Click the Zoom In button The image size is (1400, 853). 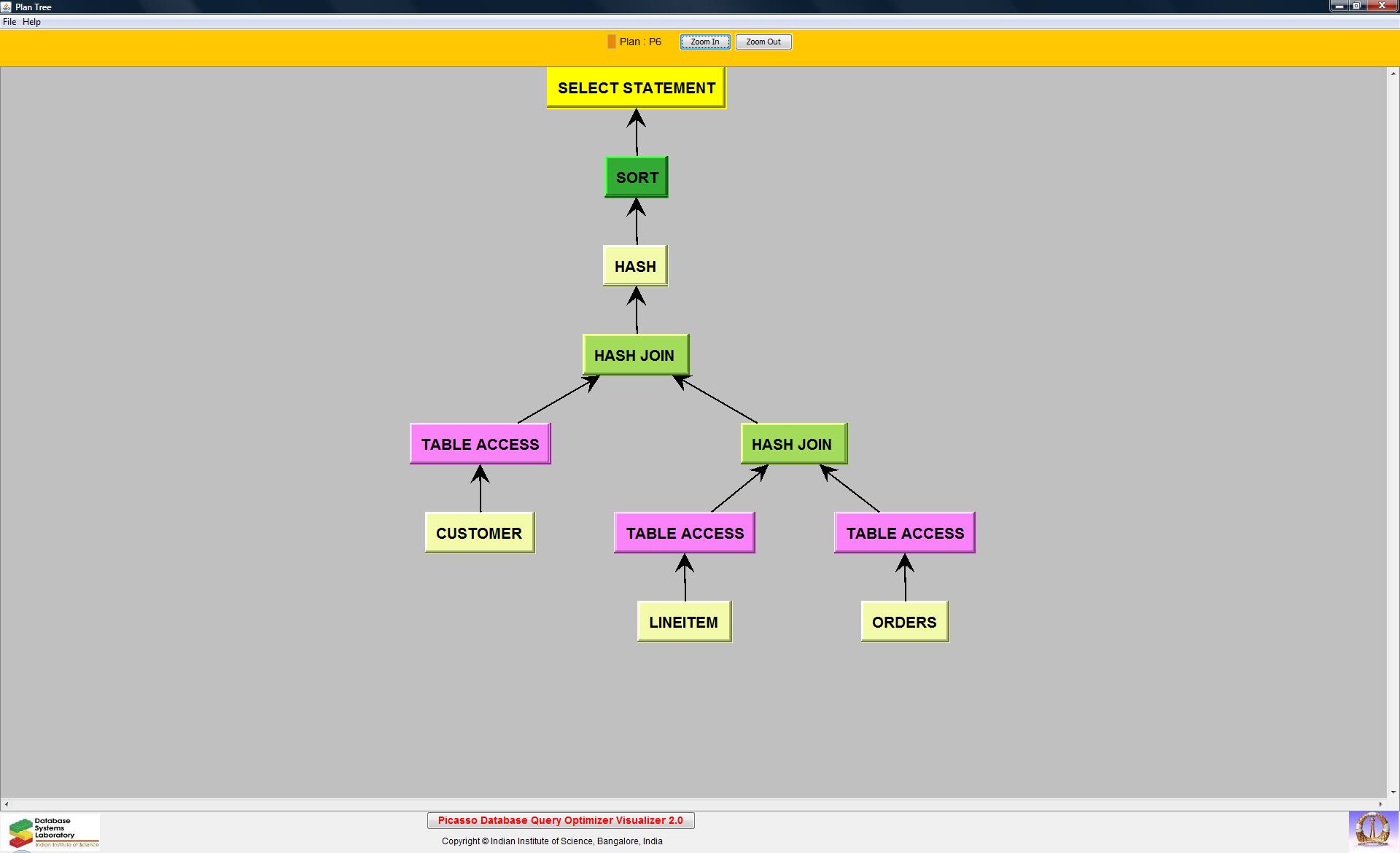704,42
